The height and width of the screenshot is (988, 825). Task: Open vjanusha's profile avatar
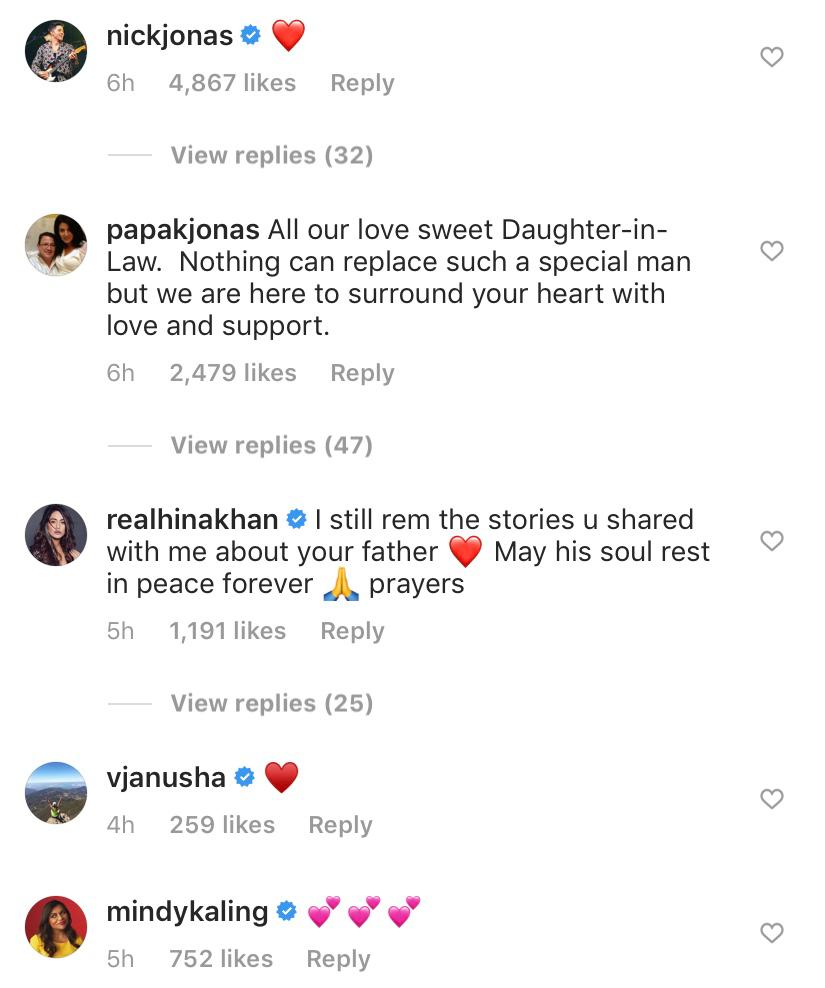(x=55, y=792)
